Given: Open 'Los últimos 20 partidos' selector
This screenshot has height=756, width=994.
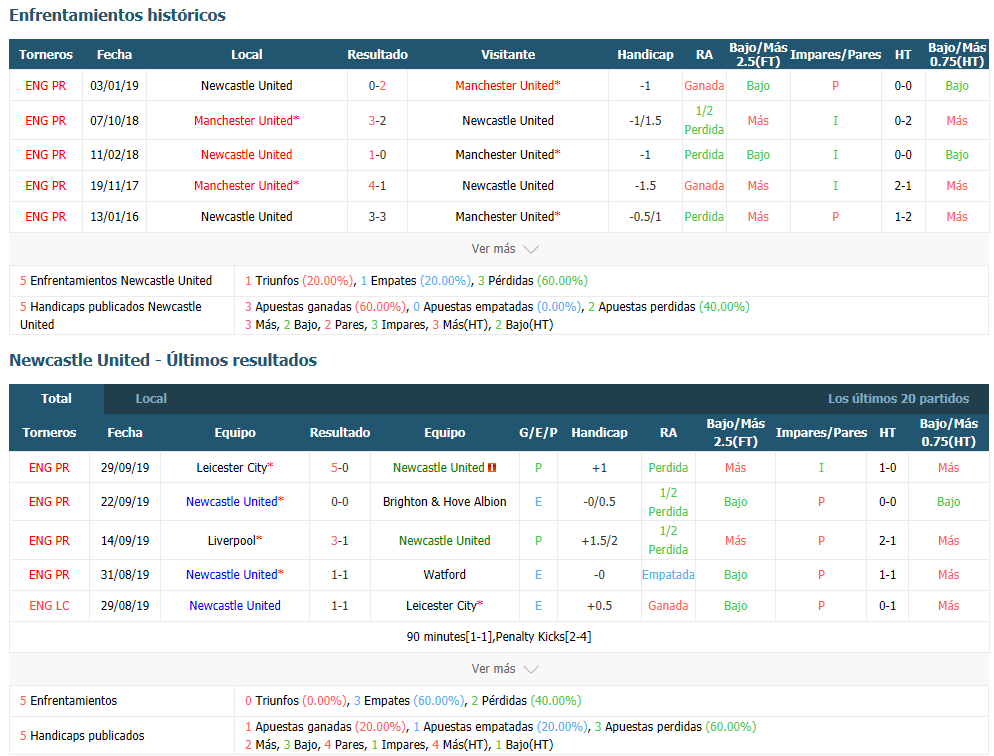Looking at the screenshot, I should pos(898,399).
